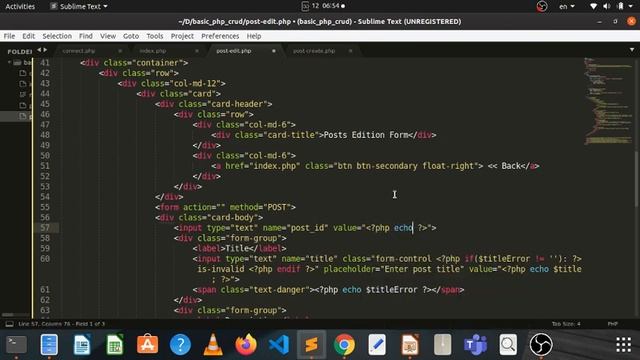Open LibreOffice Impress from the dock

(410, 344)
